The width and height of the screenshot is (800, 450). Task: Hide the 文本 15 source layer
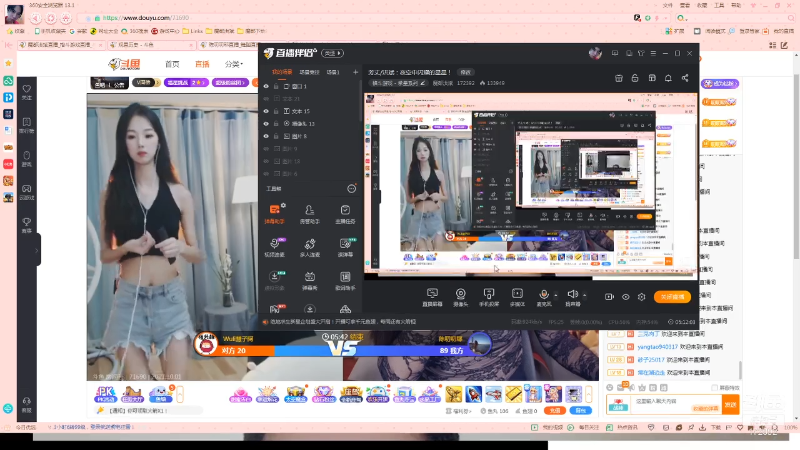(266, 111)
